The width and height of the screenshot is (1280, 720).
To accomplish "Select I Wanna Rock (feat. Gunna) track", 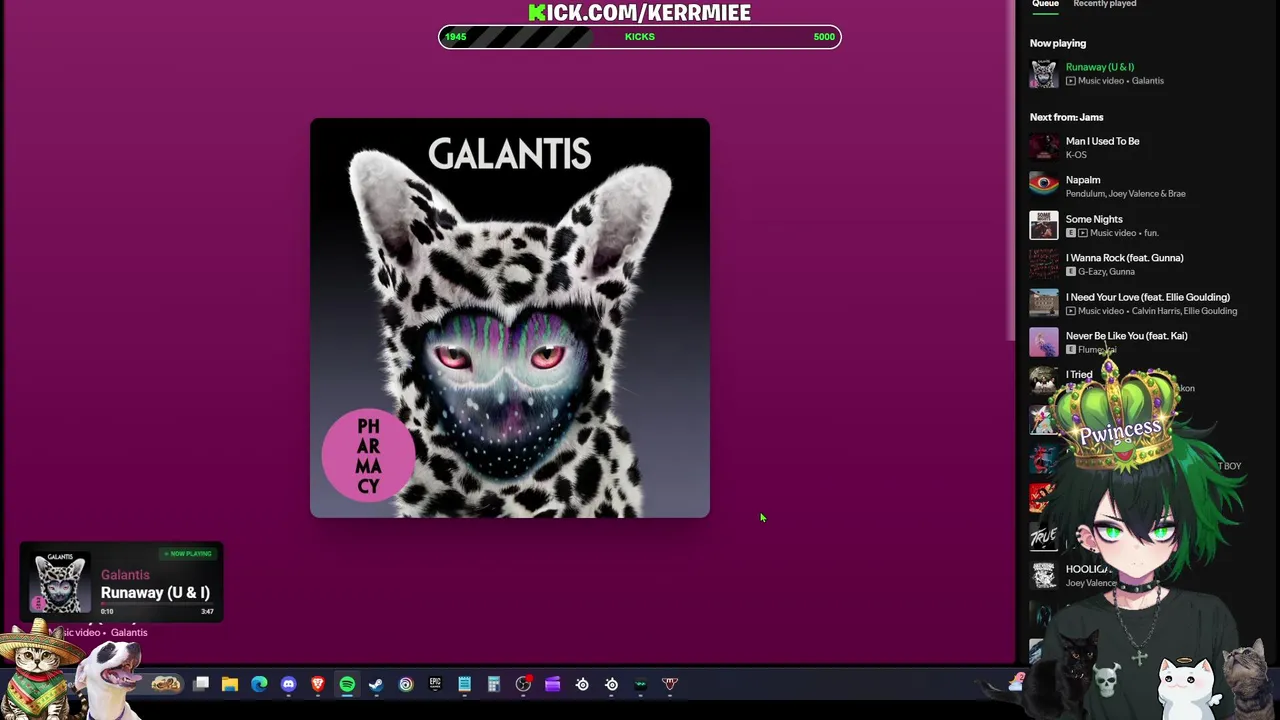I will [x=1124, y=258].
